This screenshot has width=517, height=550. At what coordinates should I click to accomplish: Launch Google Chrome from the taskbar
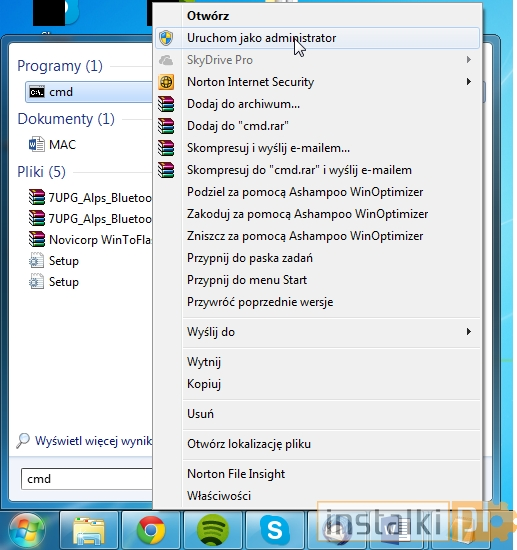click(151, 530)
